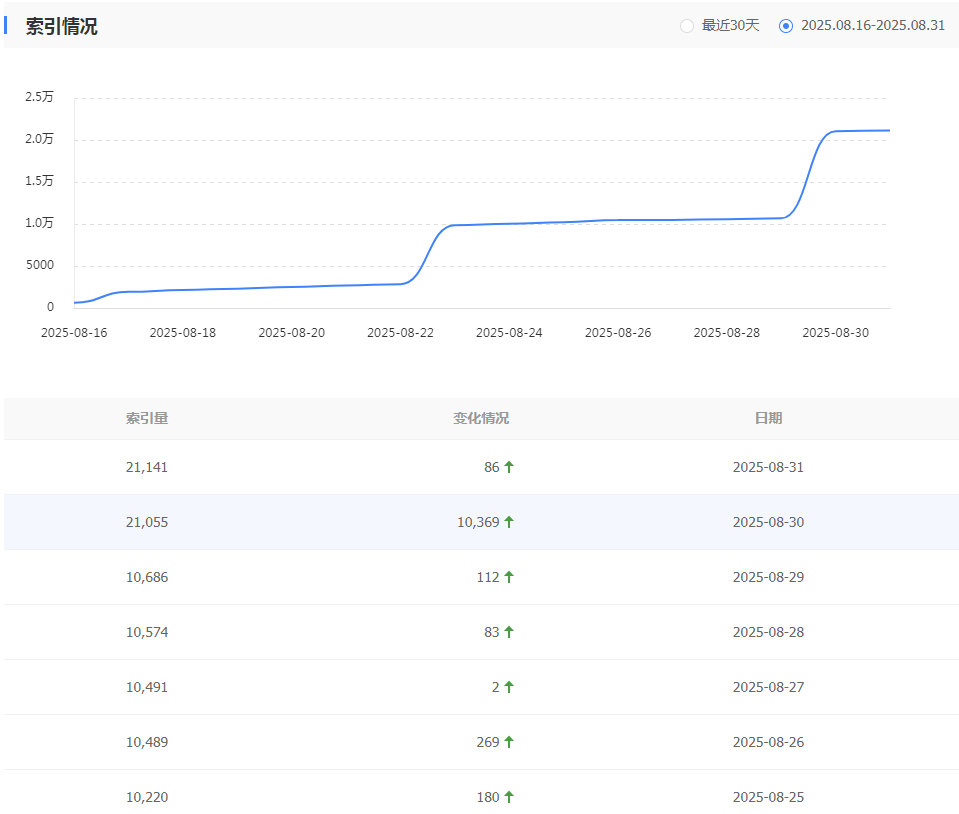
Task: Click the up arrow next to 83
Action: click(509, 631)
